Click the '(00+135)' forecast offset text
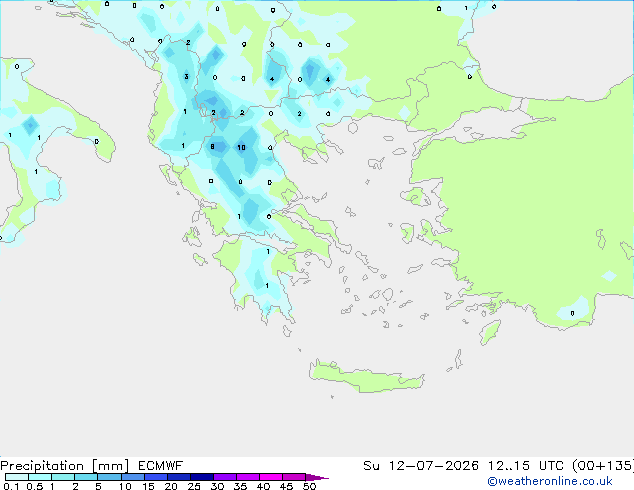The width and height of the screenshot is (634, 490). pyautogui.click(x=603, y=466)
